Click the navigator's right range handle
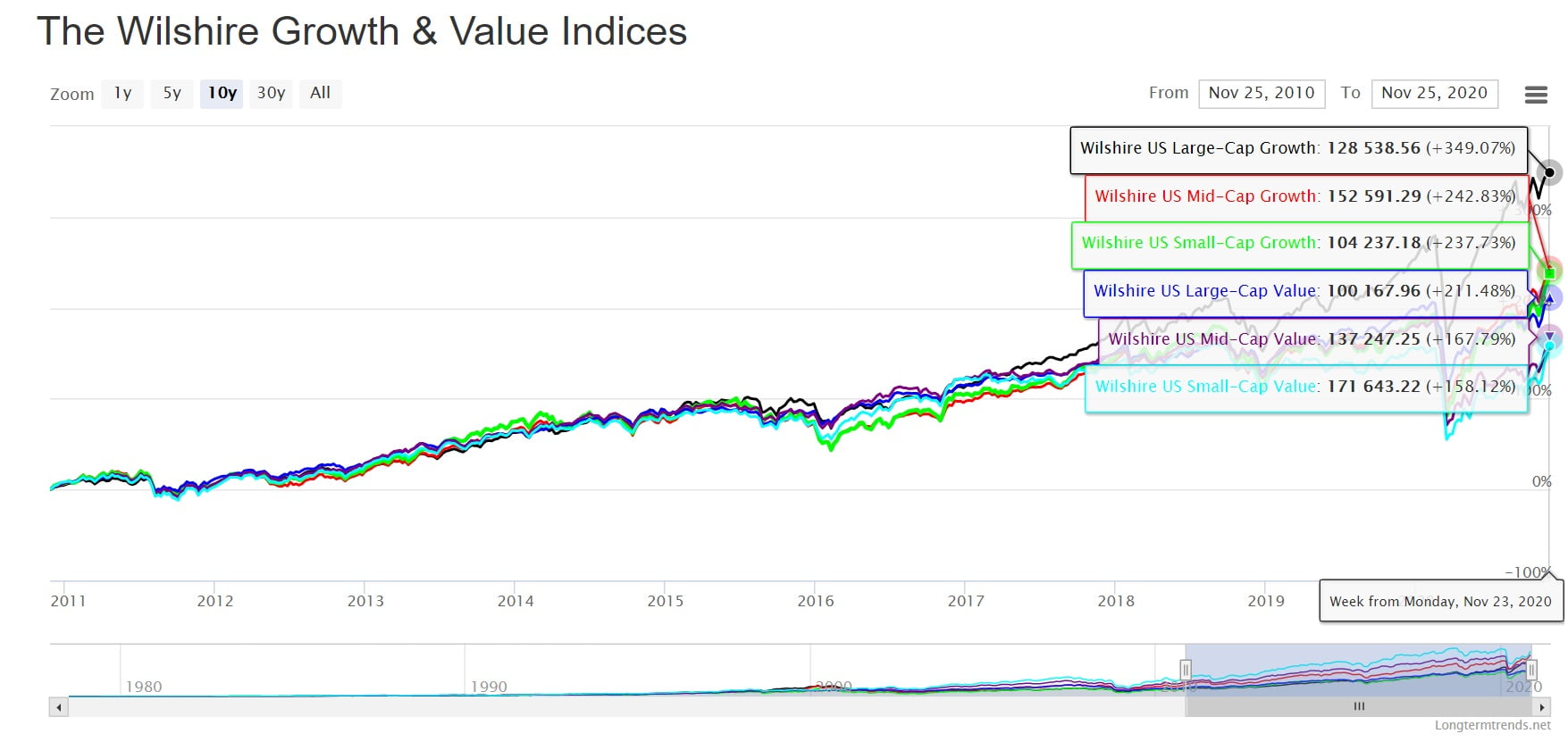This screenshot has width=1568, height=742. coord(1531,670)
